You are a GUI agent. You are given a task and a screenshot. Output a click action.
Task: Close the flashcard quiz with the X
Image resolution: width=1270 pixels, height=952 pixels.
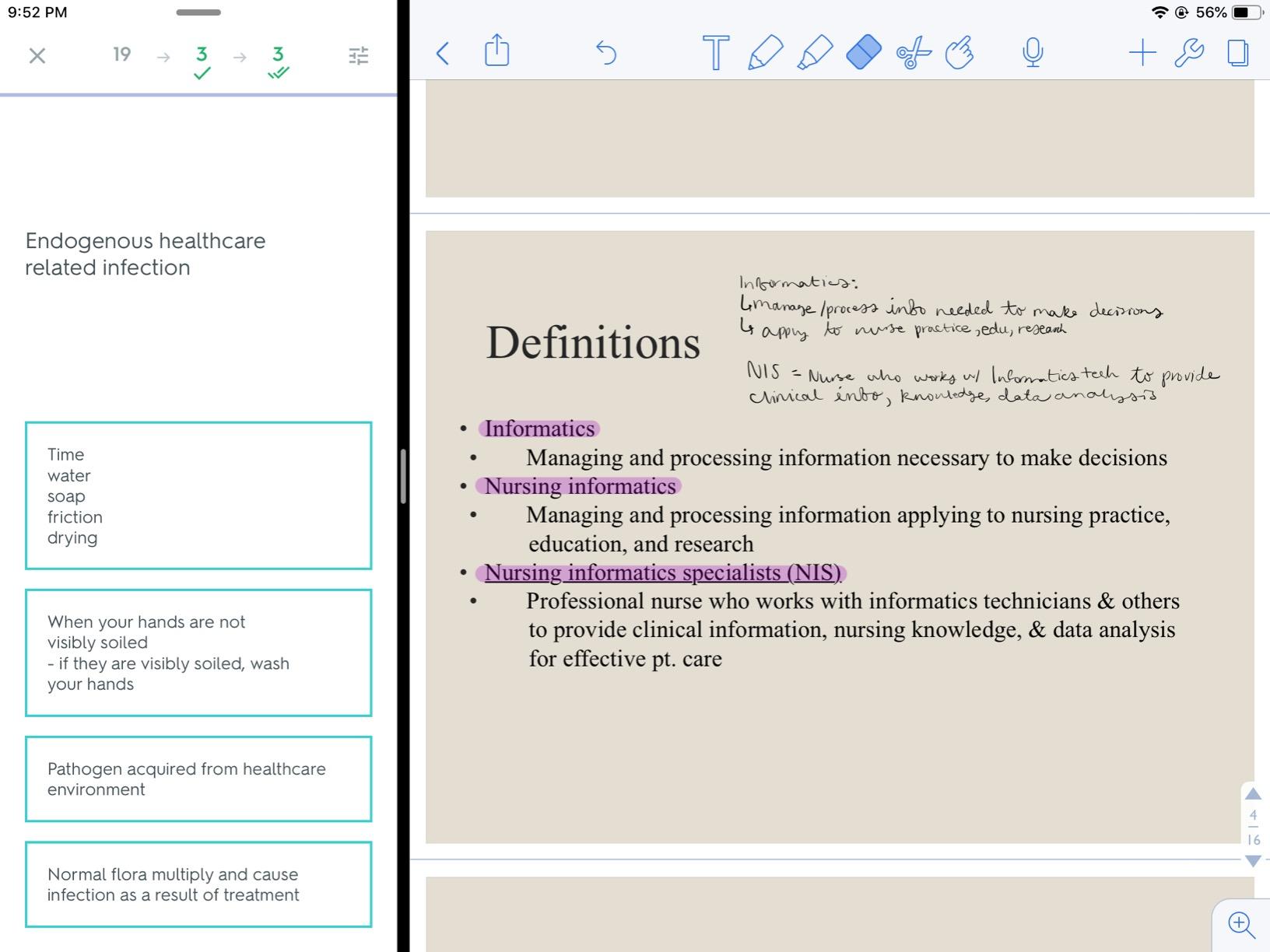(37, 55)
